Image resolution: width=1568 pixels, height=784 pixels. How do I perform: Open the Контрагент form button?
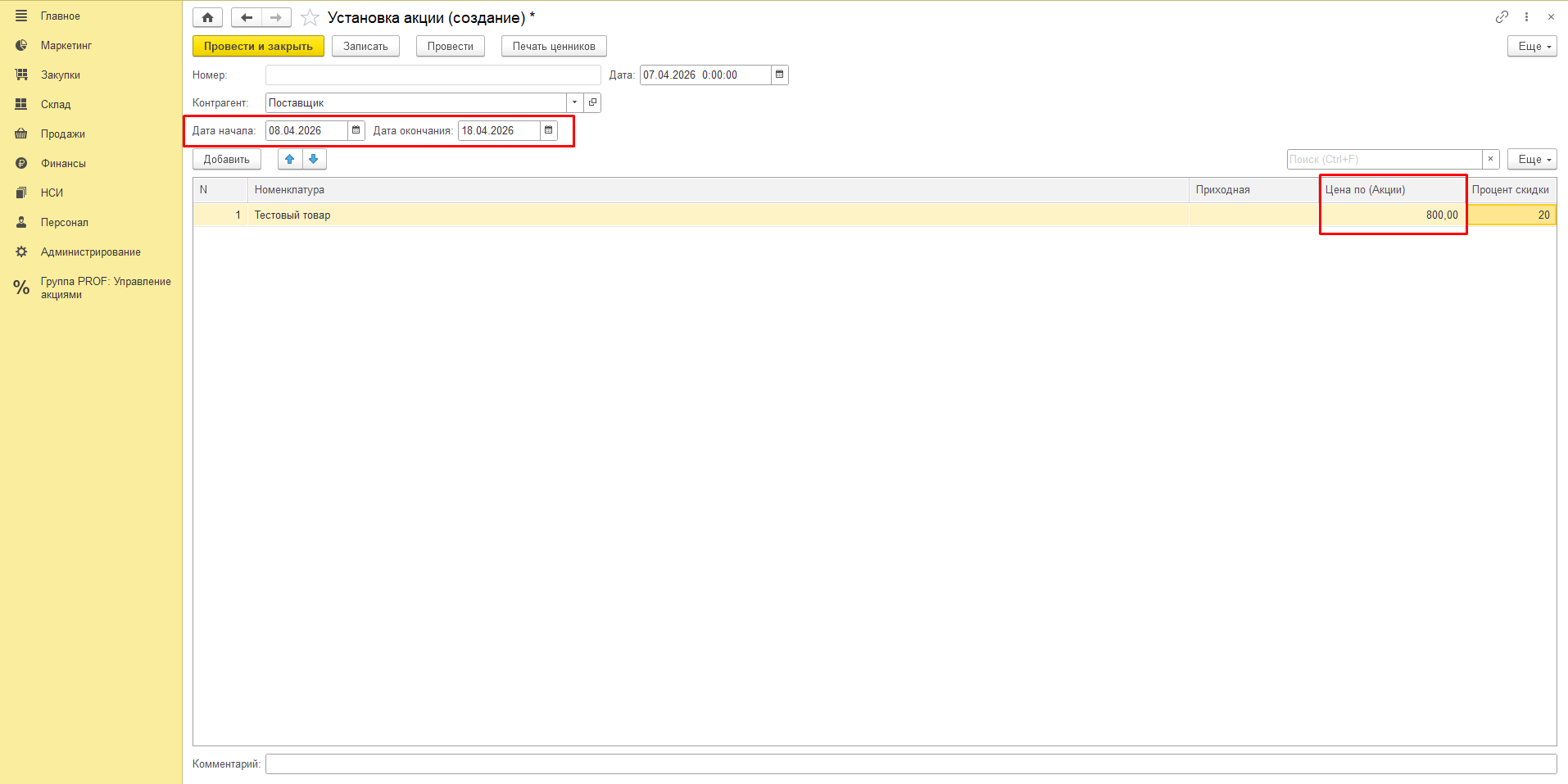coord(592,102)
